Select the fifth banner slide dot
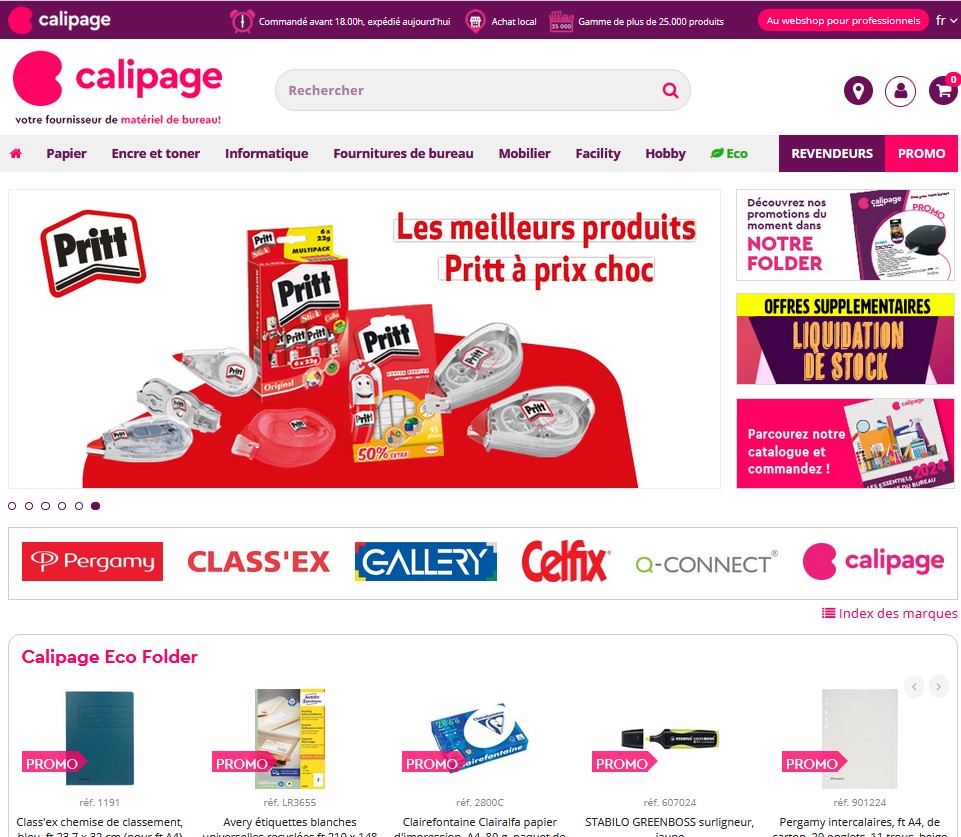 click(79, 506)
